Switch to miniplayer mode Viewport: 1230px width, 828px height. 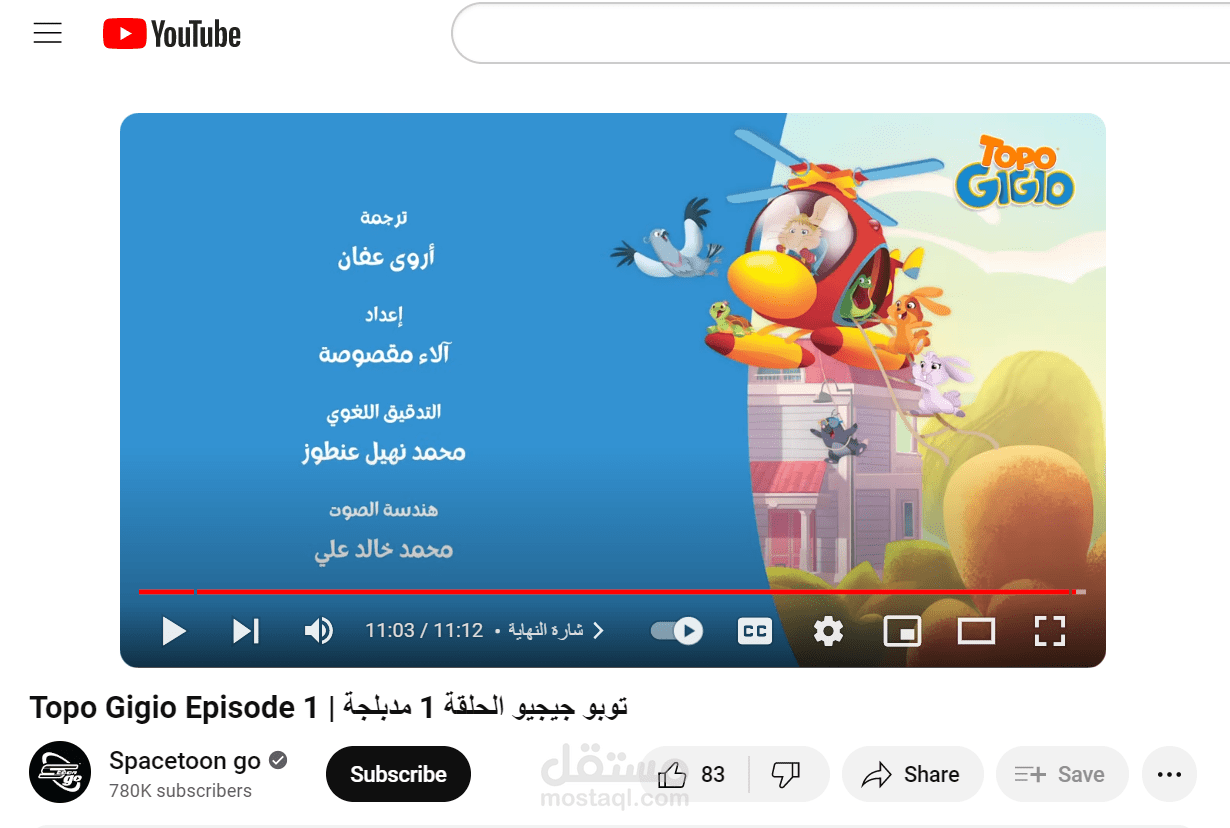(902, 631)
